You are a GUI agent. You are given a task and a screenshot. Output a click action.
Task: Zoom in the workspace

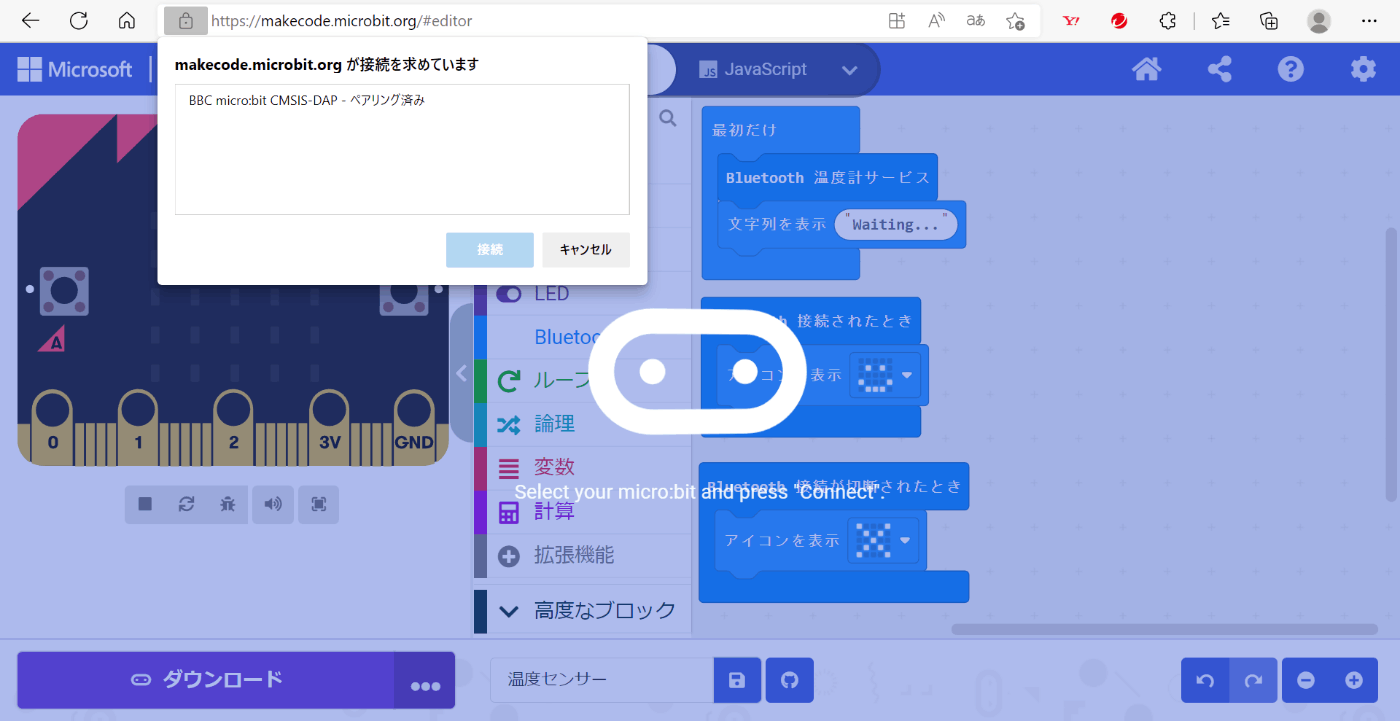1354,680
